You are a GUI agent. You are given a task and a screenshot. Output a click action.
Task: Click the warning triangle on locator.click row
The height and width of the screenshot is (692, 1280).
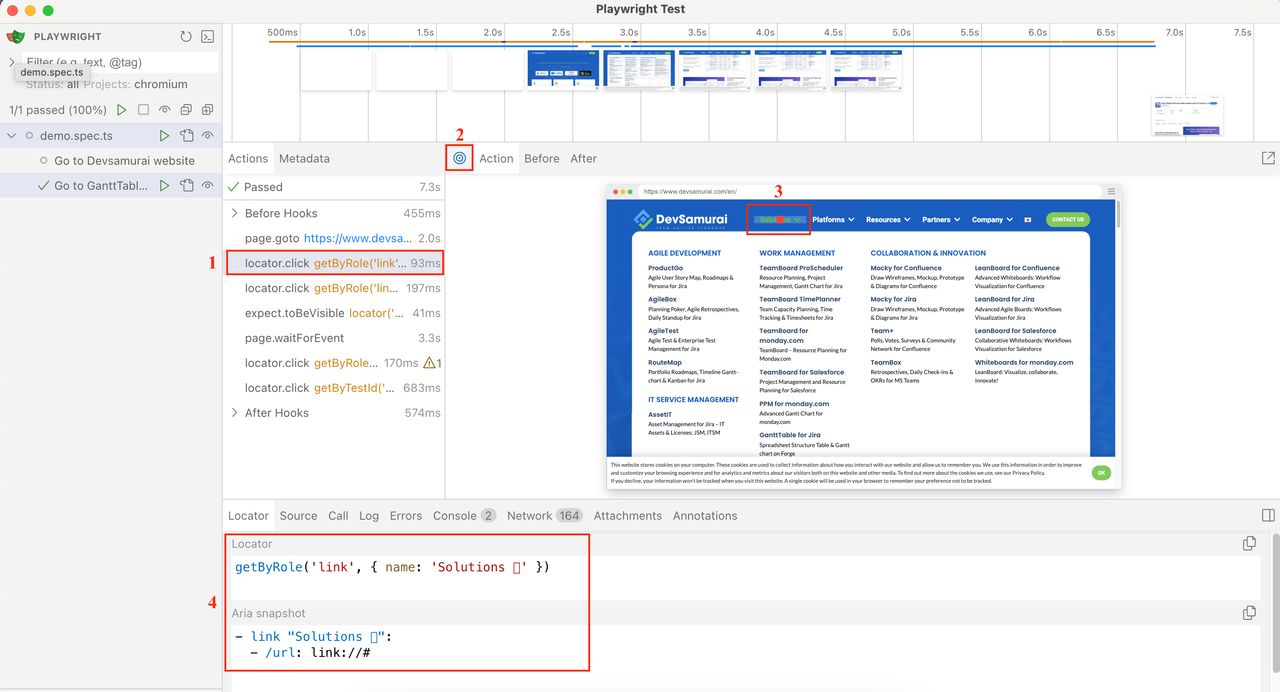[430, 363]
